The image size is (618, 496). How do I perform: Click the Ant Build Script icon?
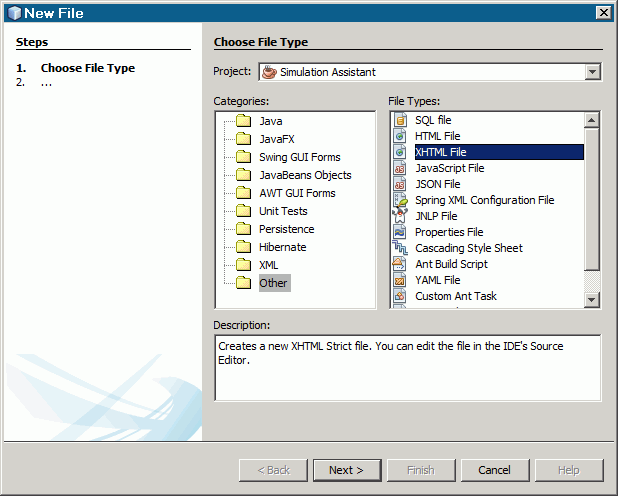(x=400, y=264)
